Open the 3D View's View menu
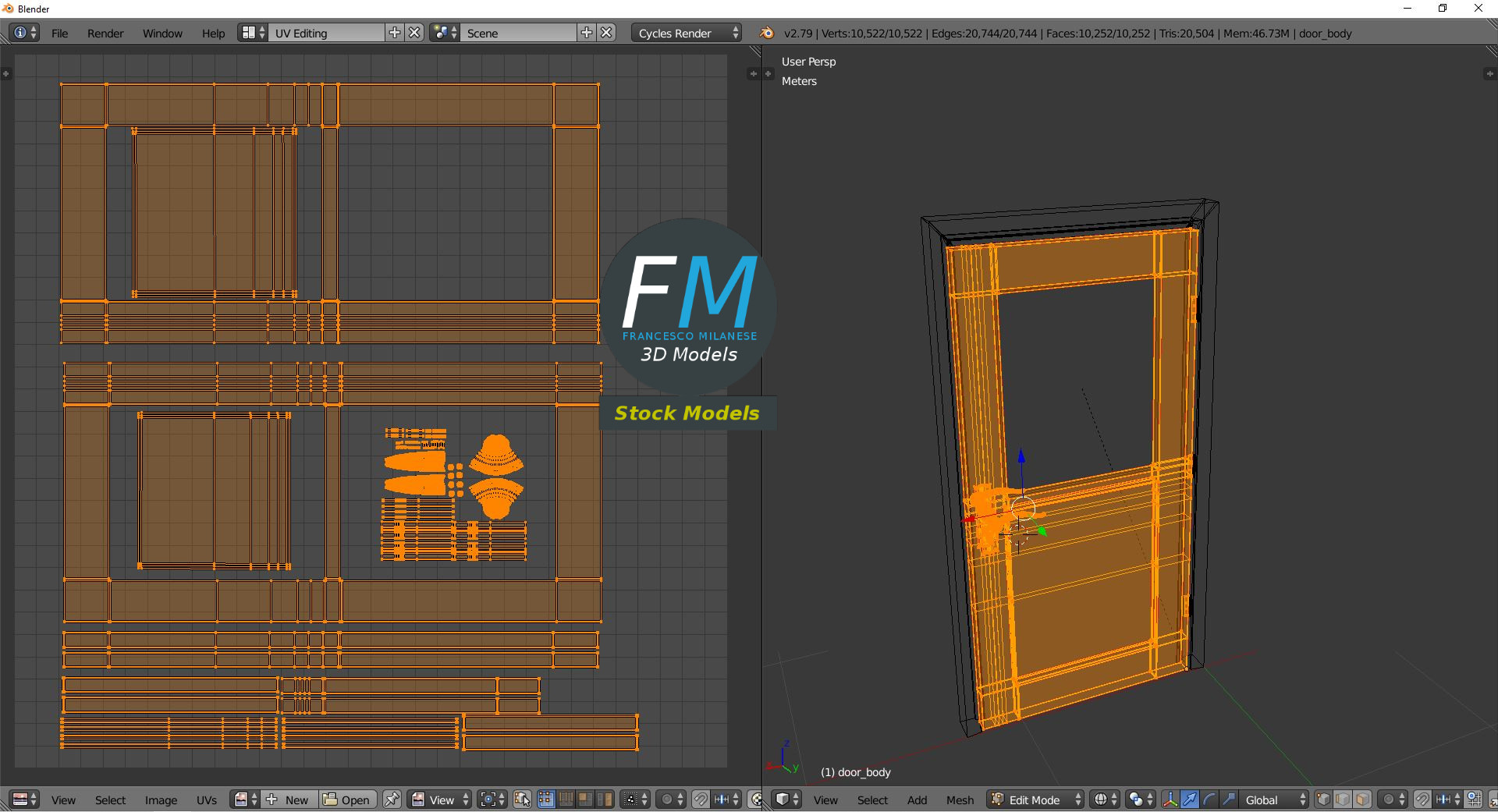 point(825,800)
